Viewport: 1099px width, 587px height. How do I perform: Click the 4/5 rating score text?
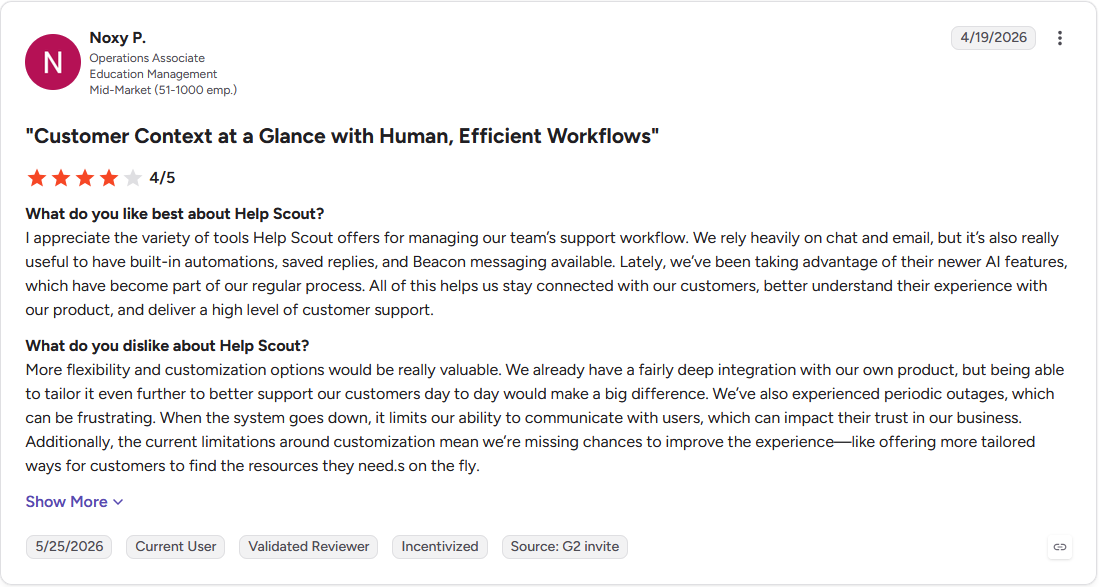(x=162, y=178)
